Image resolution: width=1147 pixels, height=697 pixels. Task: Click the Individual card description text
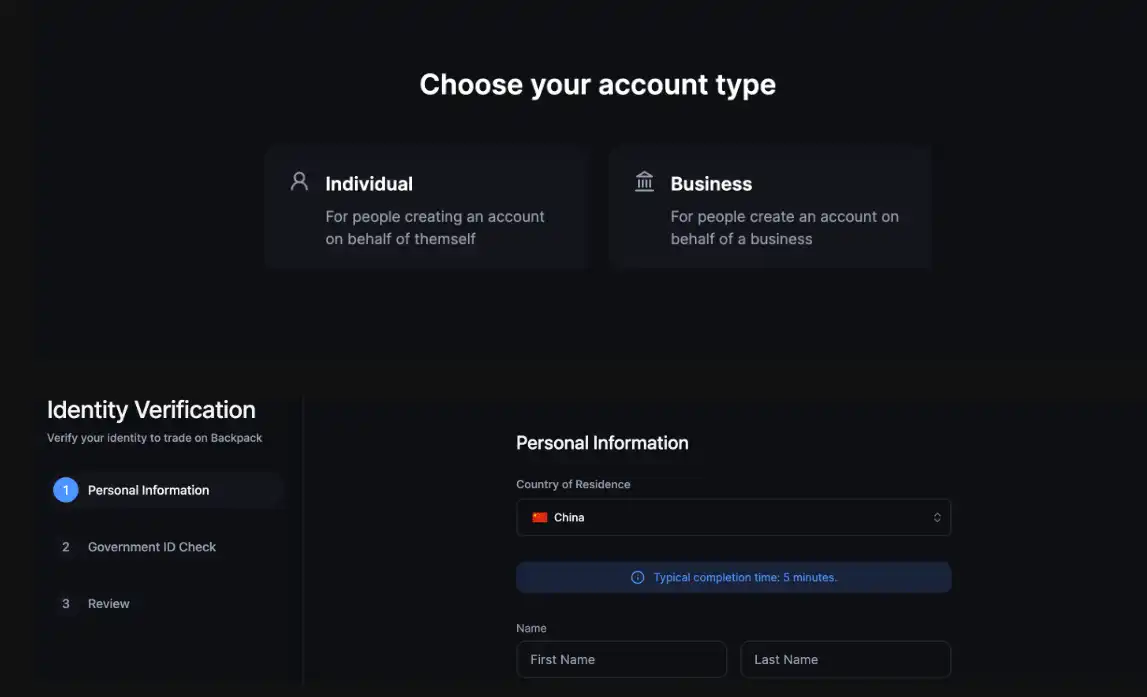pos(434,228)
